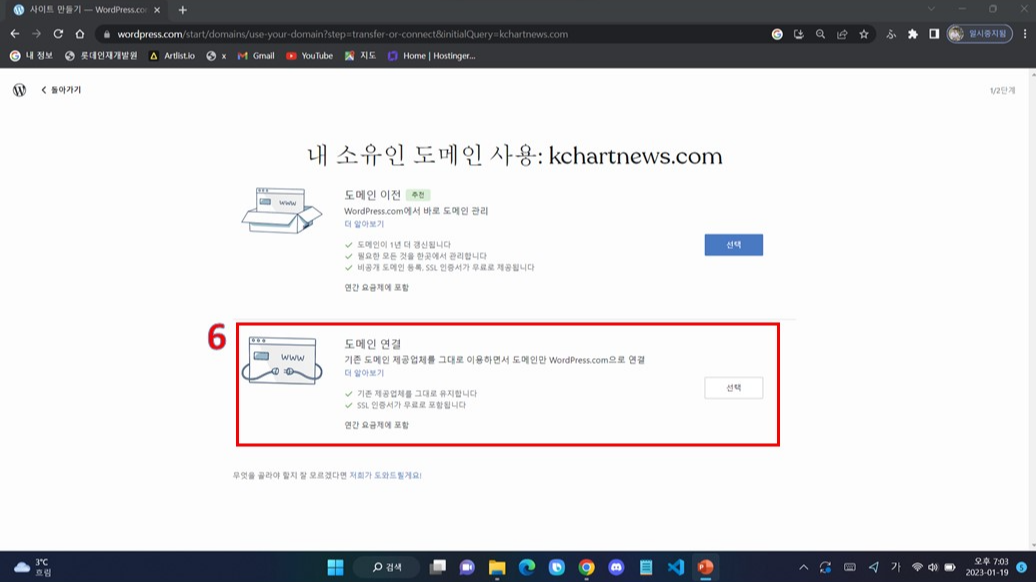Open the 롯데인재개발원 bookmark
Viewport: 1036px width, 582px height.
pyautogui.click(x=100, y=56)
